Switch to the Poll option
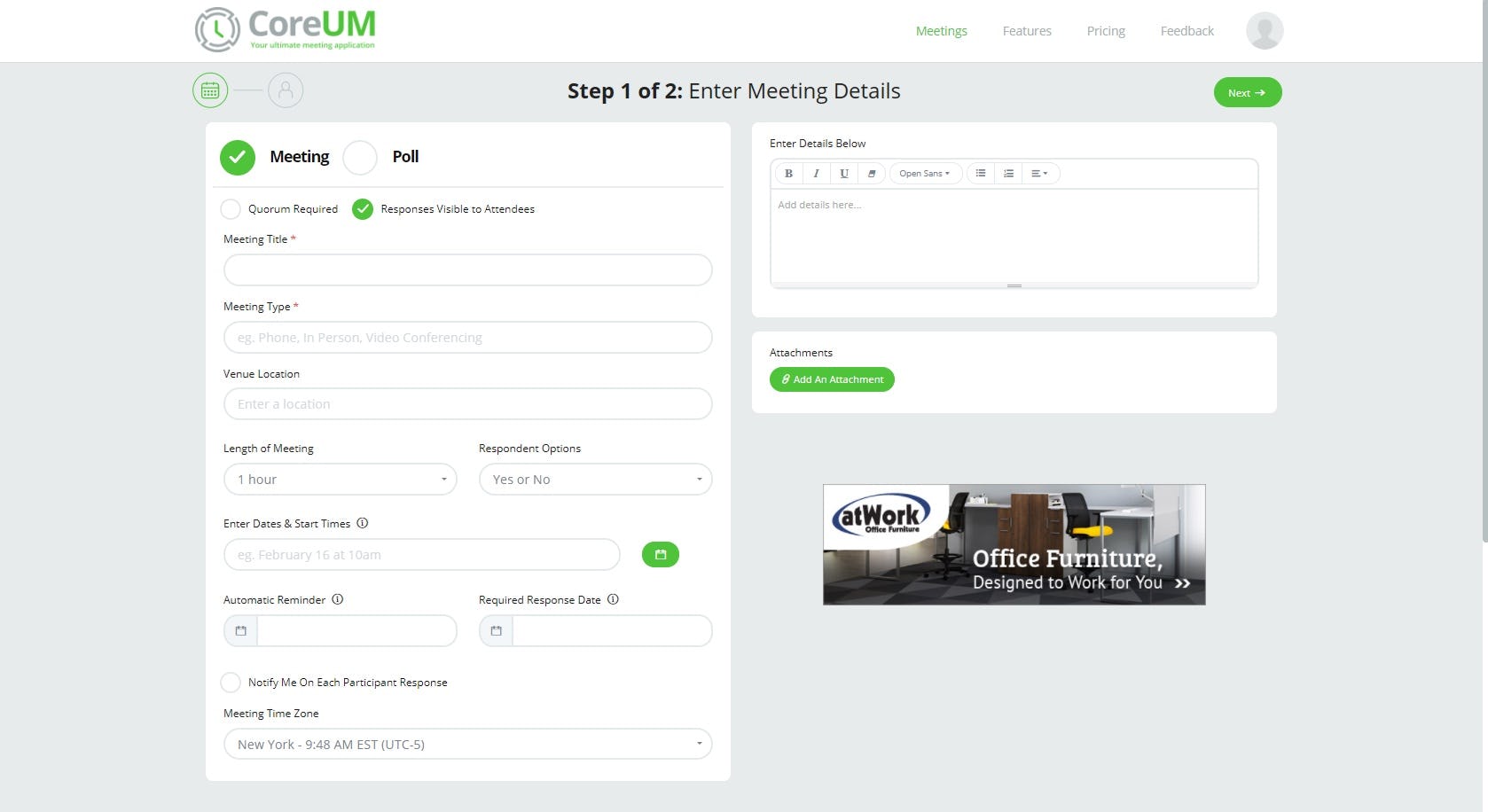This screenshot has width=1488, height=812. click(x=360, y=157)
